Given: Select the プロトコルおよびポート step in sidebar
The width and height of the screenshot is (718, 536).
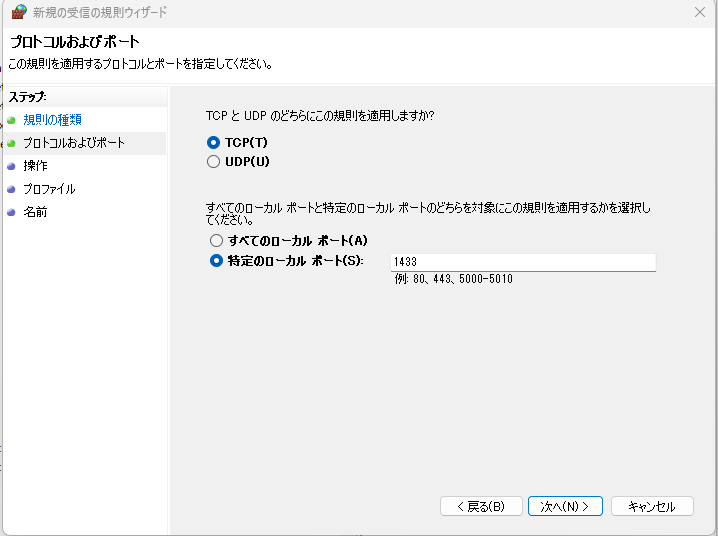Looking at the screenshot, I should (x=74, y=143).
